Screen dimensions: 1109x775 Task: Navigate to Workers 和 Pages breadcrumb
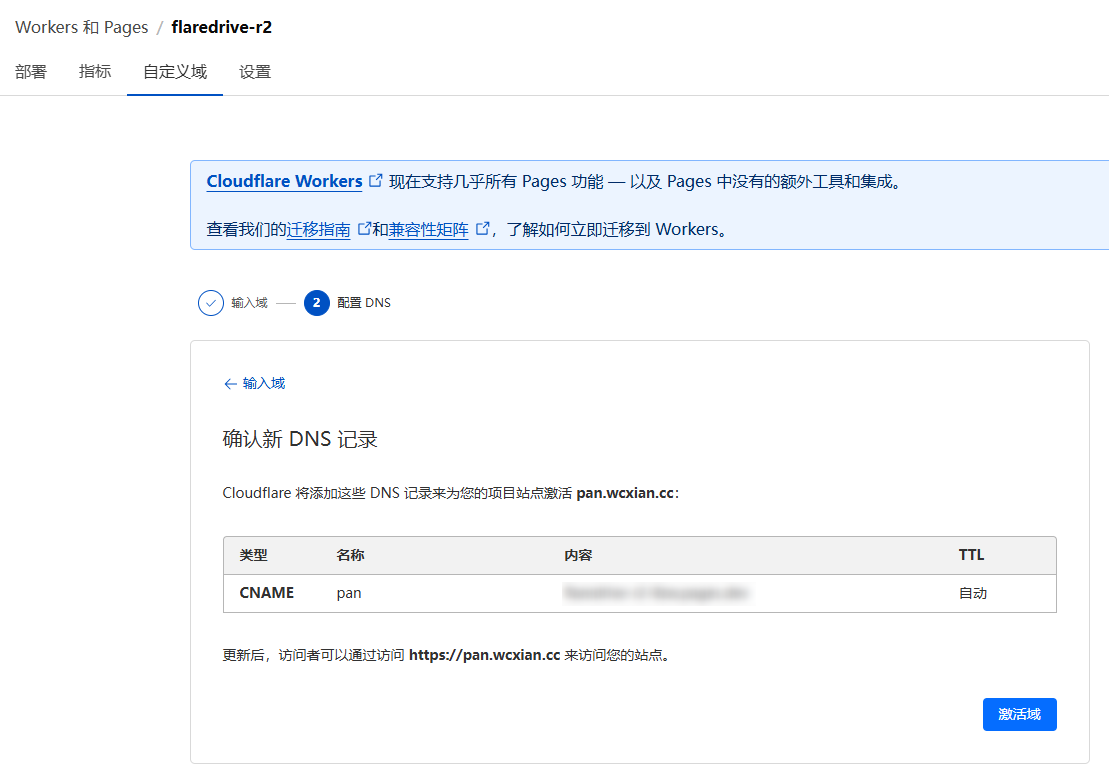click(81, 28)
